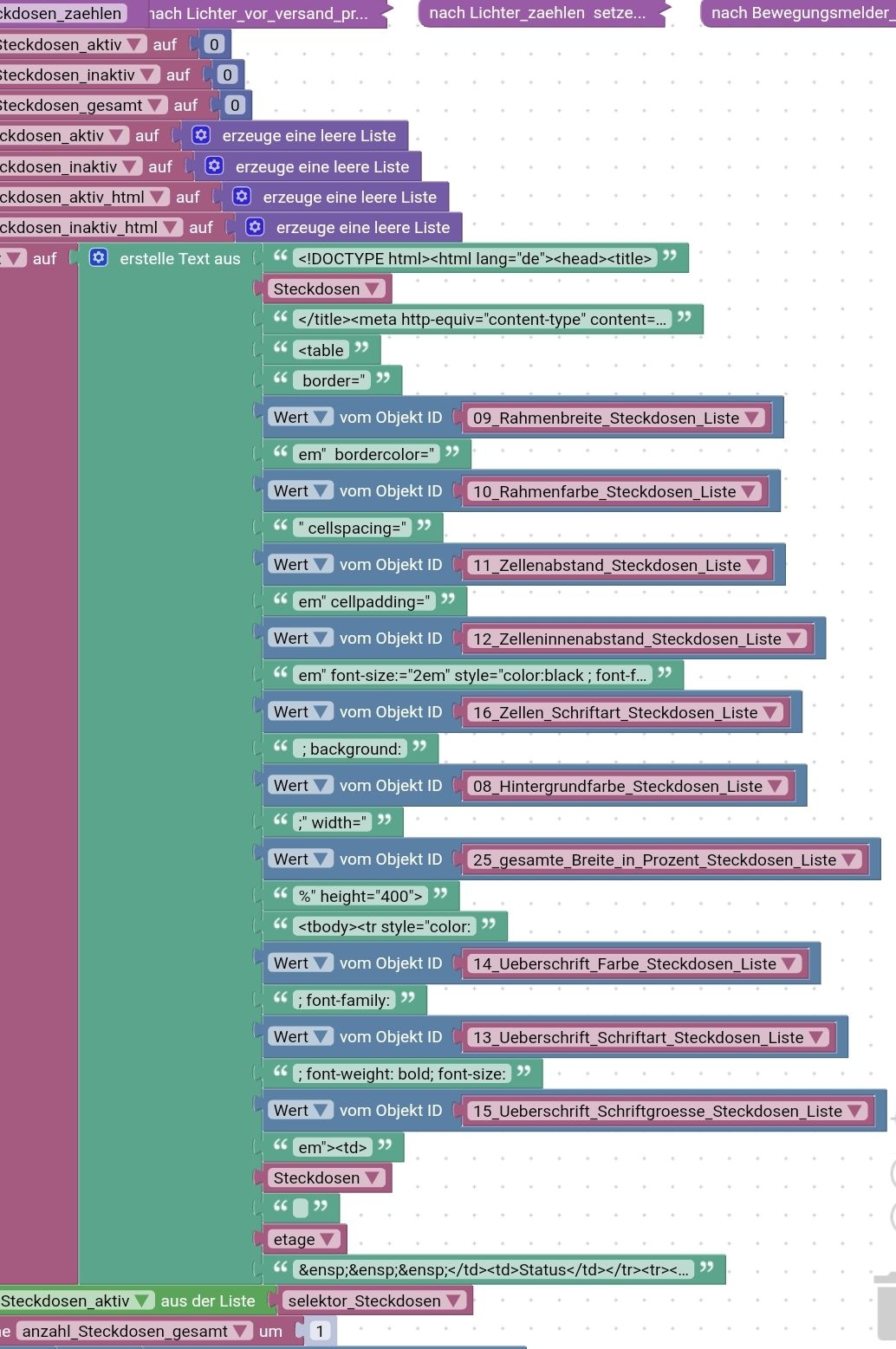The width and height of the screenshot is (896, 1349).
Task: Edit the em" bordercolor=" text field
Action: 367,454
